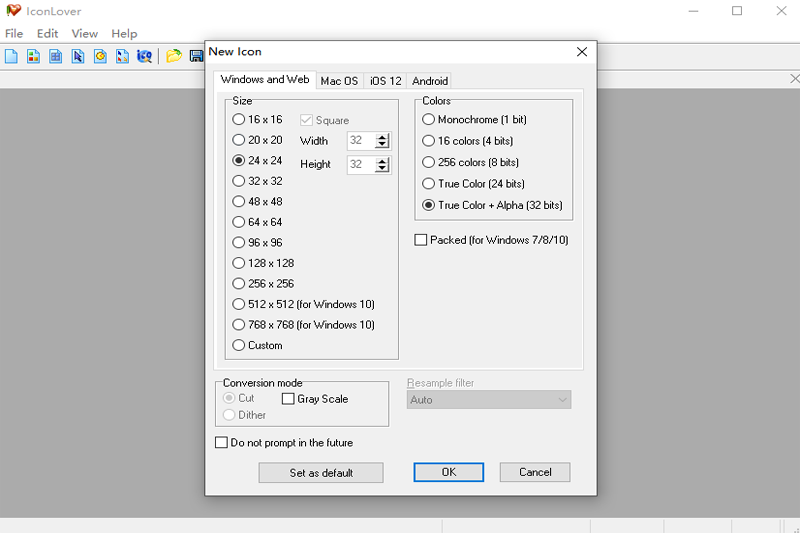Click the IconLover heart logo in title bar

pyautogui.click(x=13, y=11)
